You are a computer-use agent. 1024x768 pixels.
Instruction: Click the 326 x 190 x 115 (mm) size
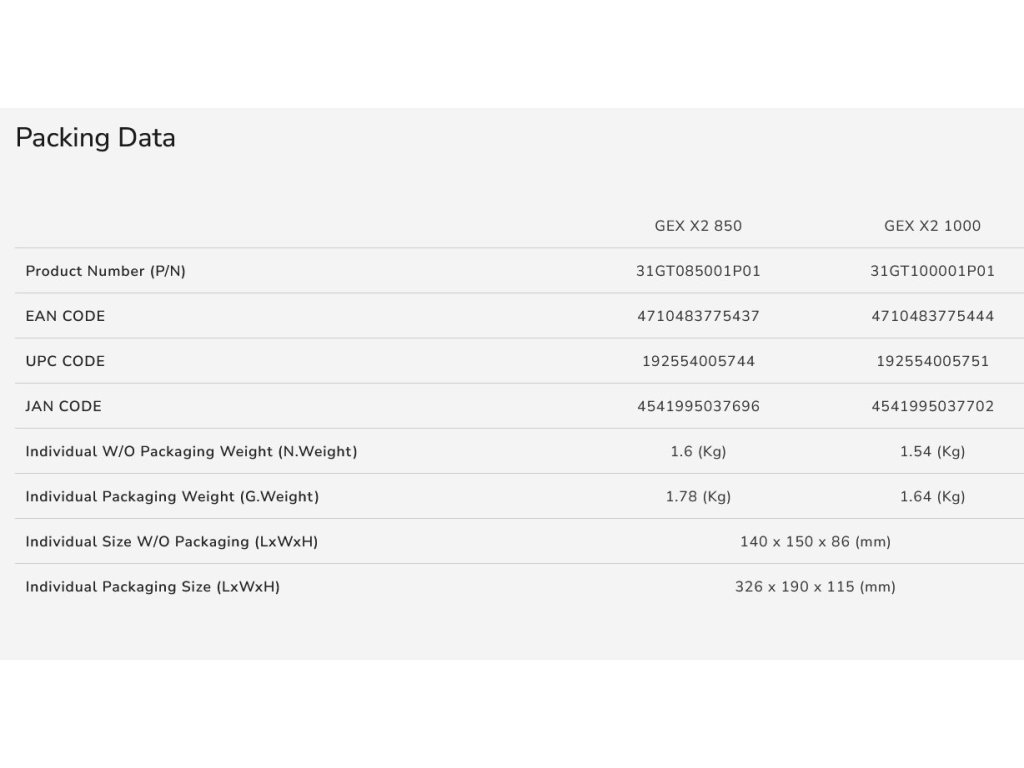[x=815, y=586]
